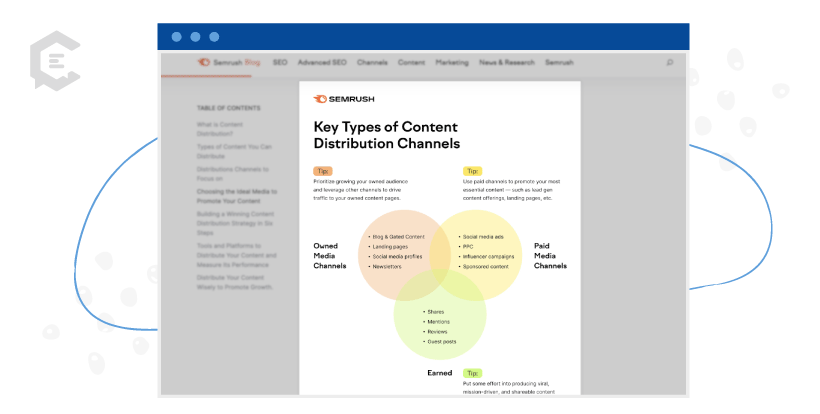Open "Types of Content You Can Distribute" link

234,151
